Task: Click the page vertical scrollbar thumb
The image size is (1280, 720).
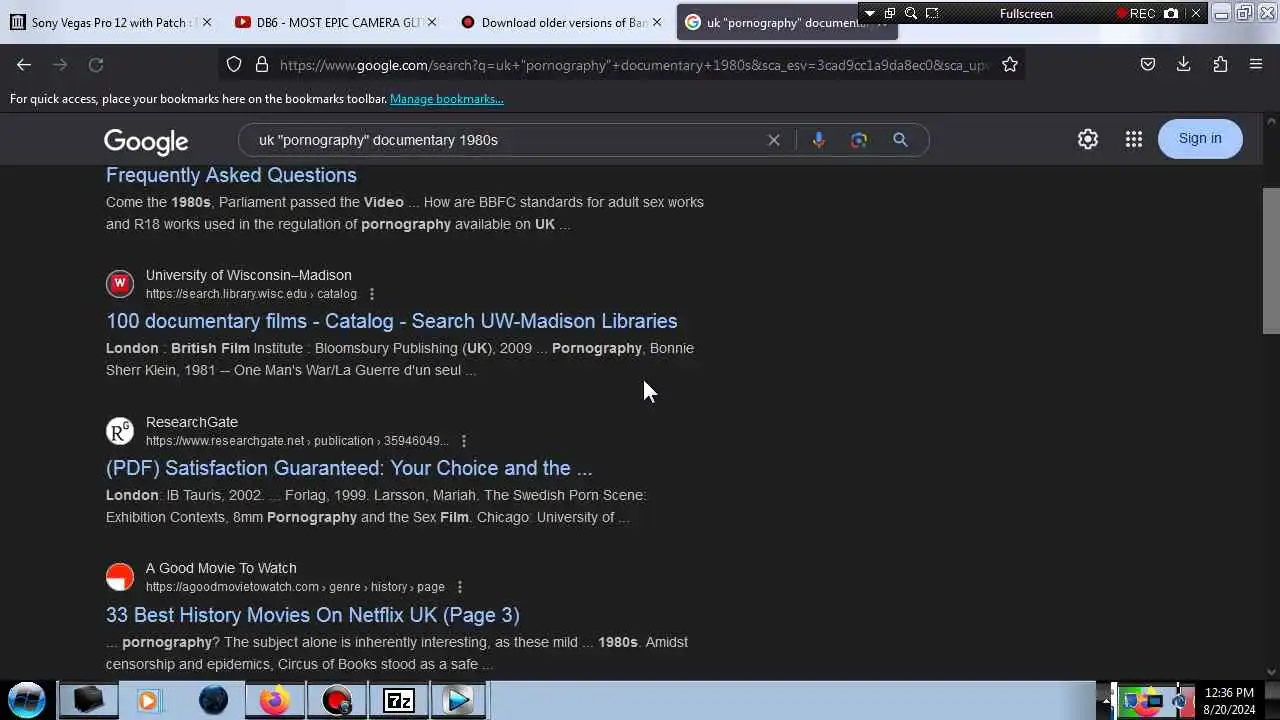Action: click(x=1271, y=260)
